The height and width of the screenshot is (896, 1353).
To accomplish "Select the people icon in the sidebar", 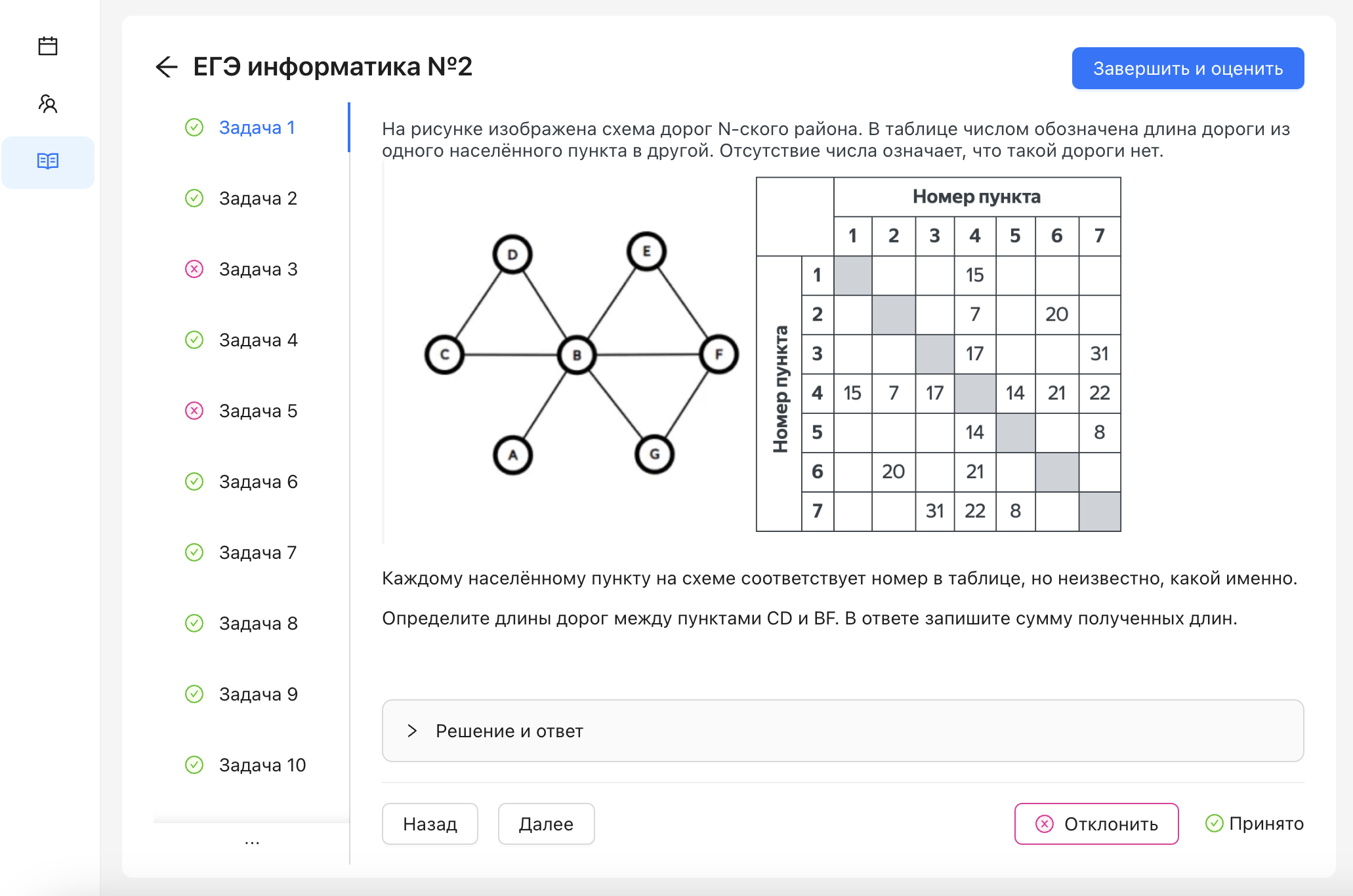I will click(x=48, y=104).
